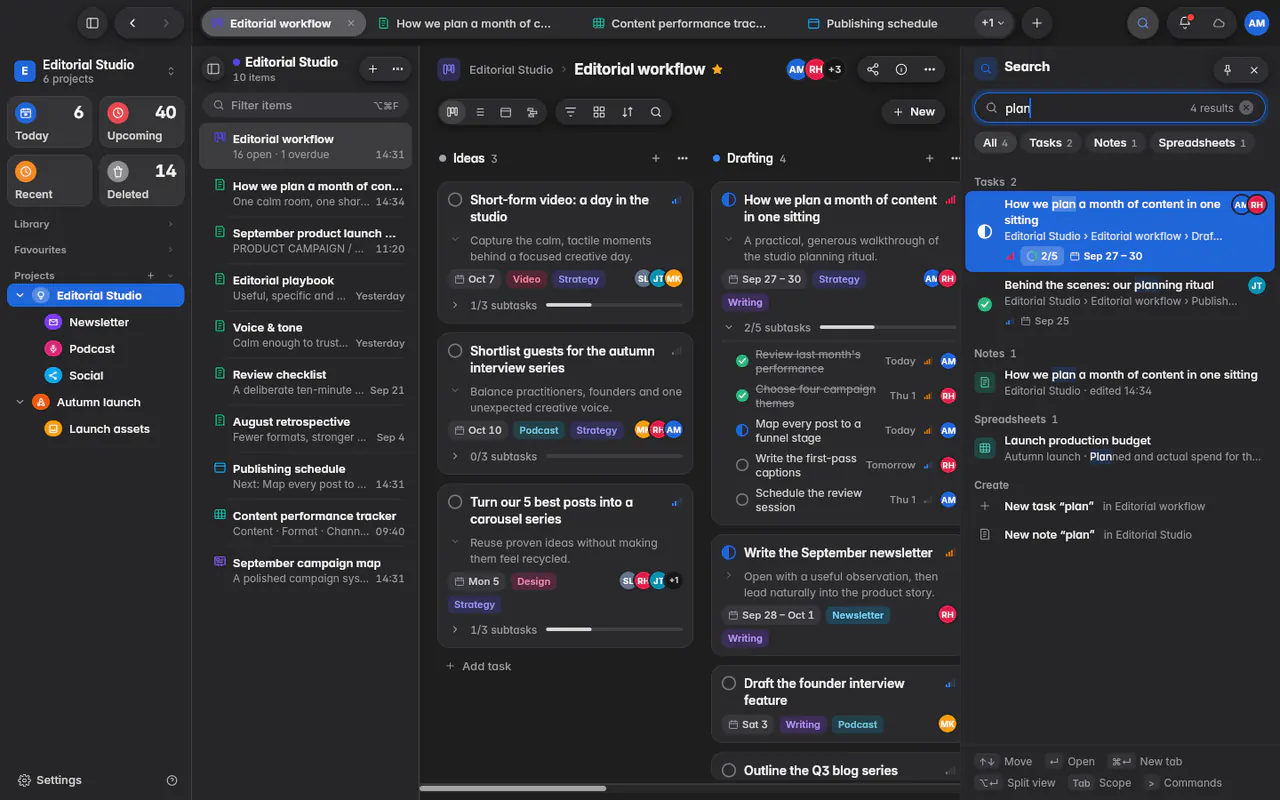Switch to the list view icon
1280x800 pixels.
click(480, 112)
